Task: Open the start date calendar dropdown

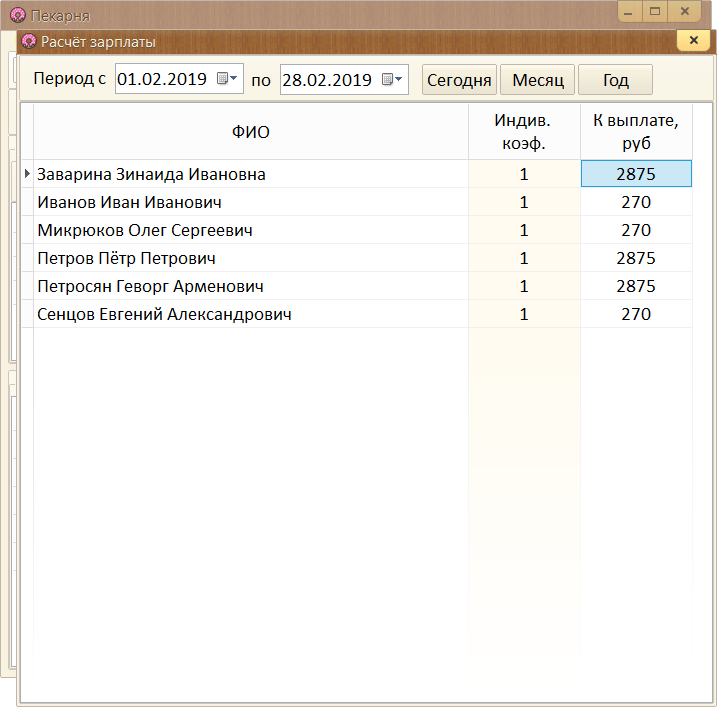Action: [227, 79]
